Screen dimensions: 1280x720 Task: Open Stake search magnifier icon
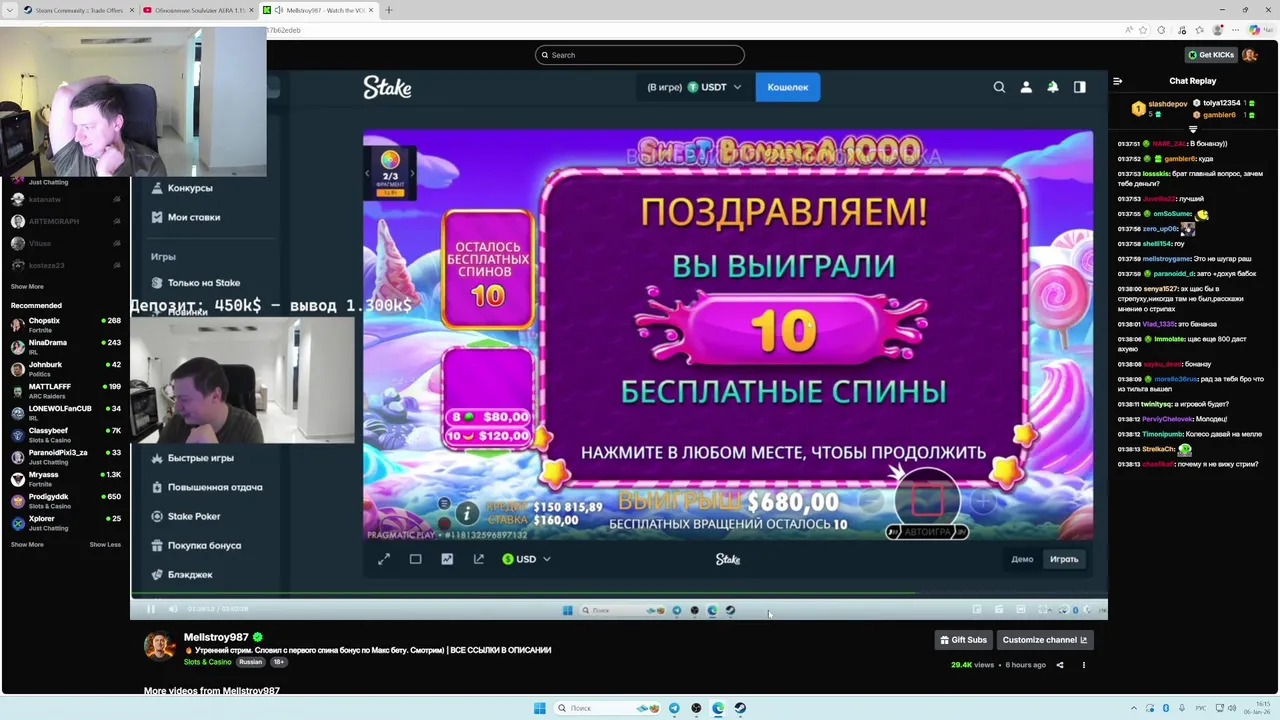[x=999, y=87]
